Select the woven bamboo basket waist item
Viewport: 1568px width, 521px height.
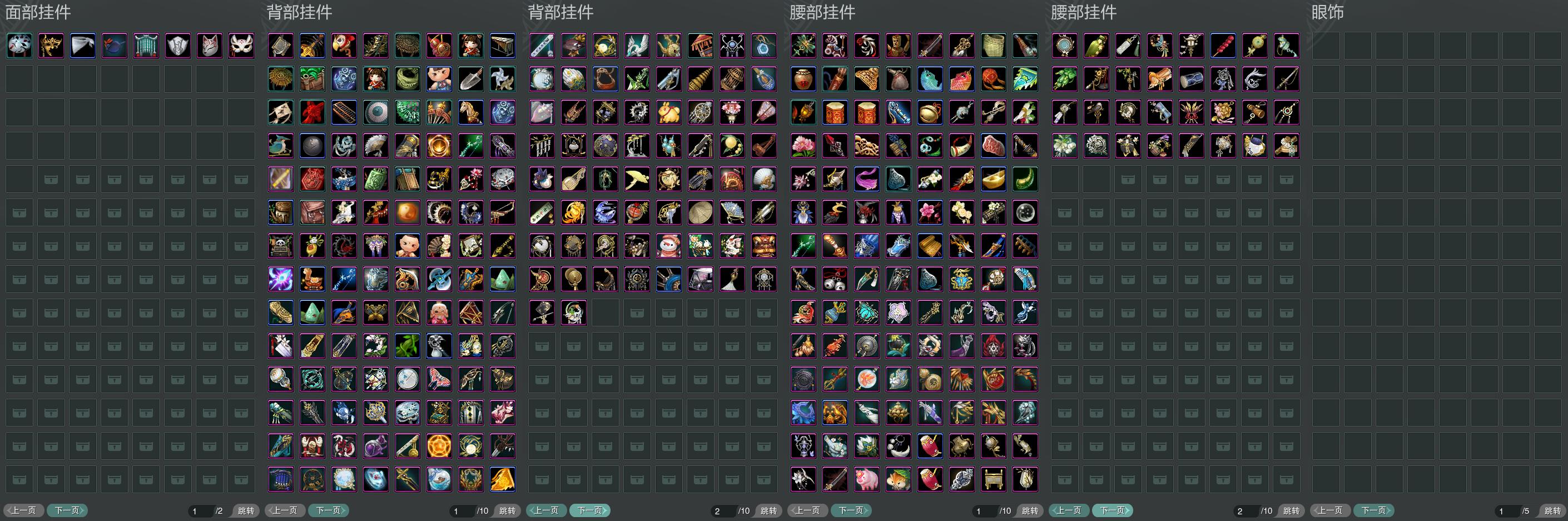994,46
